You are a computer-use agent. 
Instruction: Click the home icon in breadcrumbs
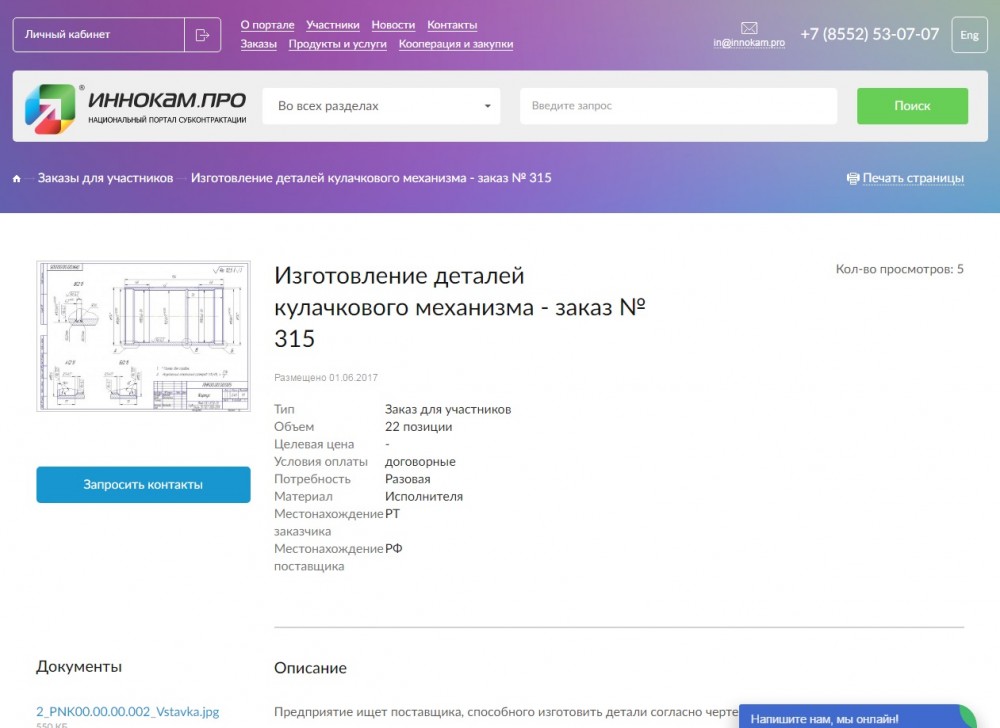tap(17, 179)
